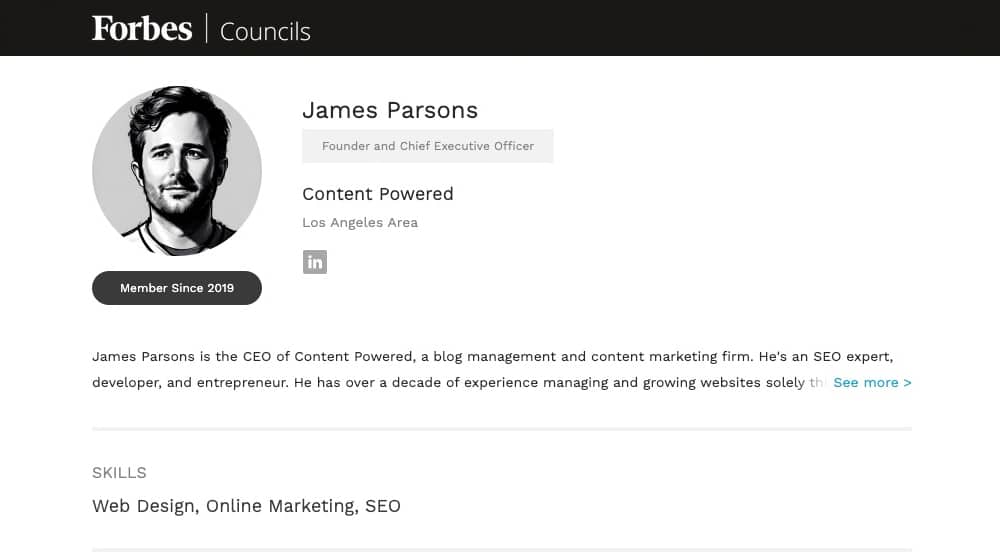Expand bio with See more link
Screen dimensions: 1000x560
(x=872, y=382)
